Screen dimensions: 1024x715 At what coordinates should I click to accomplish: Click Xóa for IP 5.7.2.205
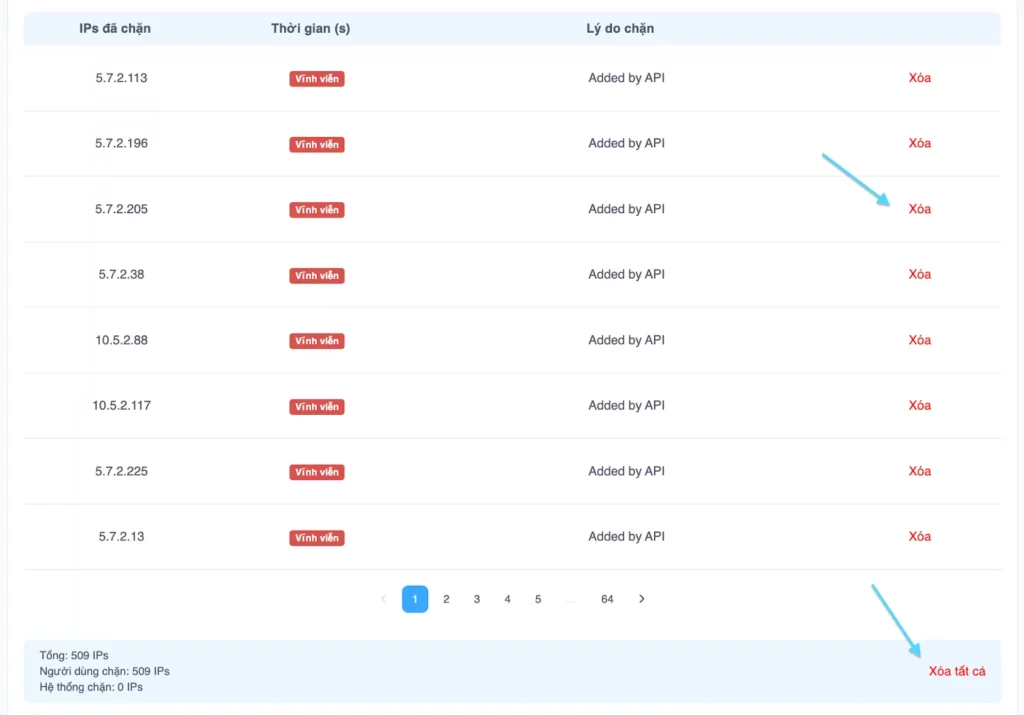pyautogui.click(x=919, y=209)
